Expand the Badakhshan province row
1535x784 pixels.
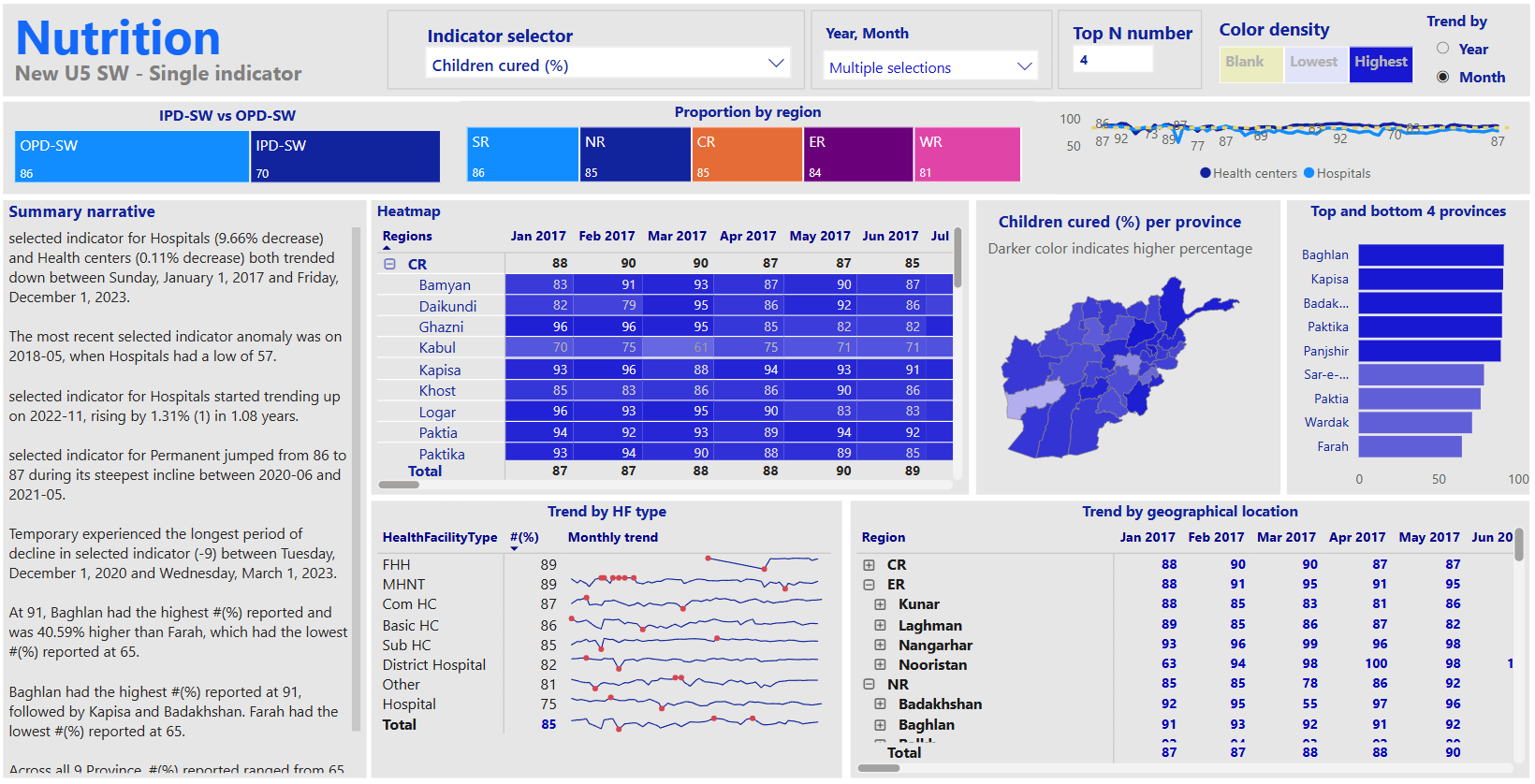[x=880, y=704]
